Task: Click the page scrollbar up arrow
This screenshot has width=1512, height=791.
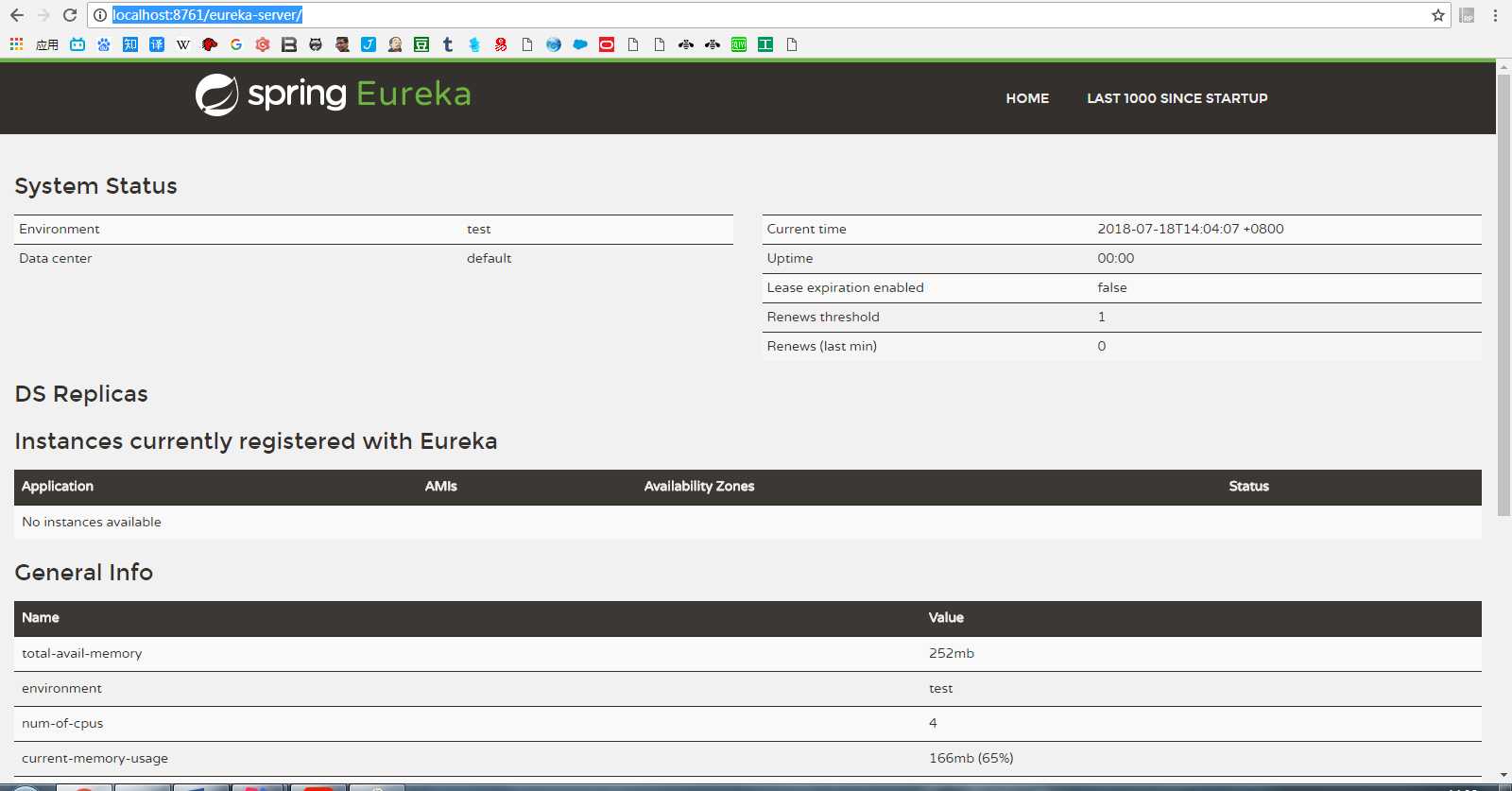Action: [x=1503, y=67]
